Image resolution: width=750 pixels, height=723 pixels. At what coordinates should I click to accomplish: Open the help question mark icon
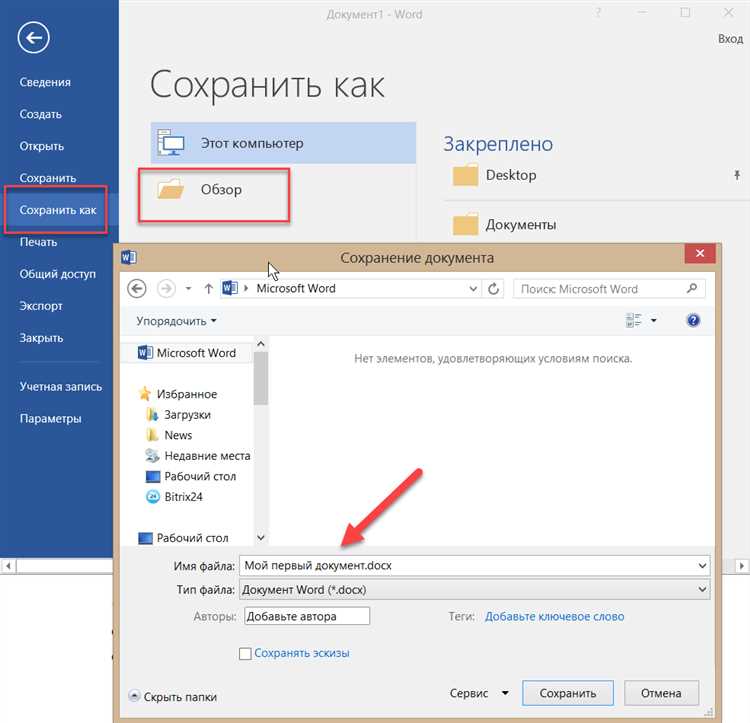[x=693, y=320]
